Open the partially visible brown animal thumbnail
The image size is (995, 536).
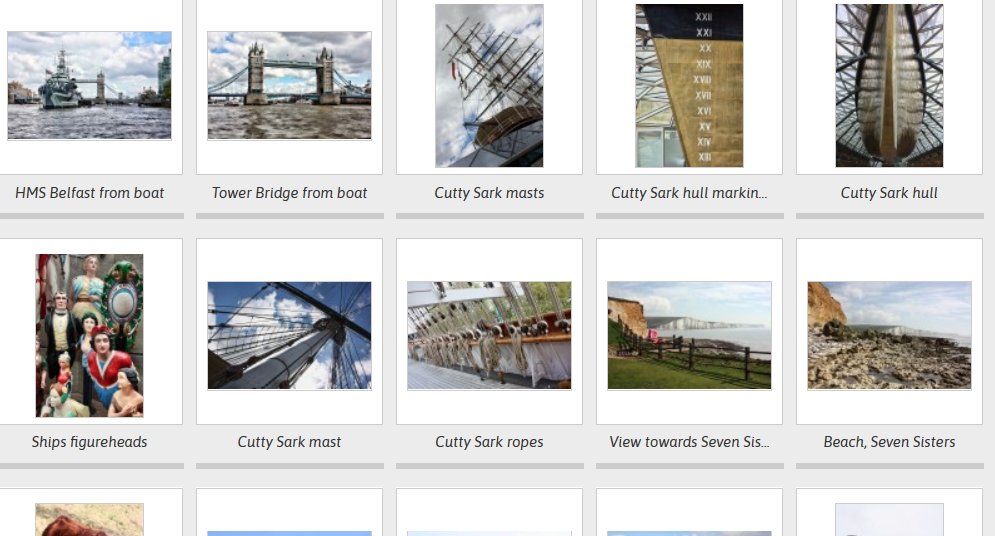[89, 520]
